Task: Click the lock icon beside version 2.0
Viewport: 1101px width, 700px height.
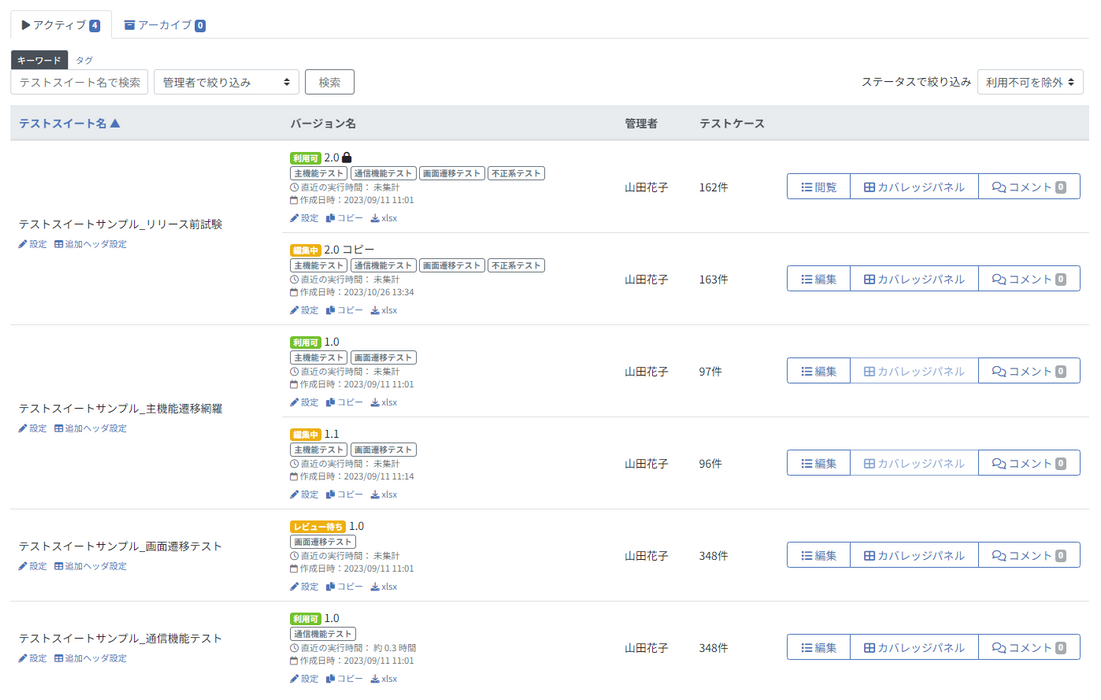Action: tap(347, 158)
